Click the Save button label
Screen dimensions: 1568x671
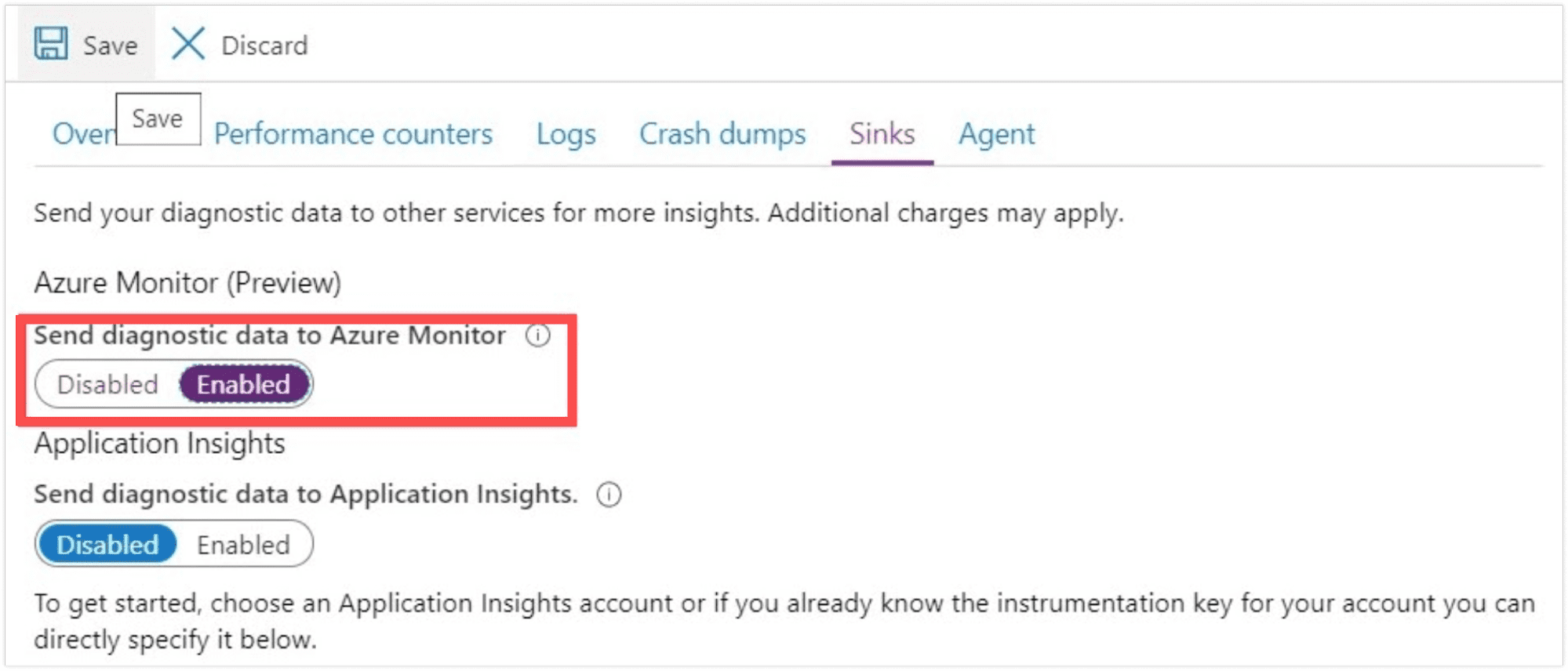[x=111, y=45]
